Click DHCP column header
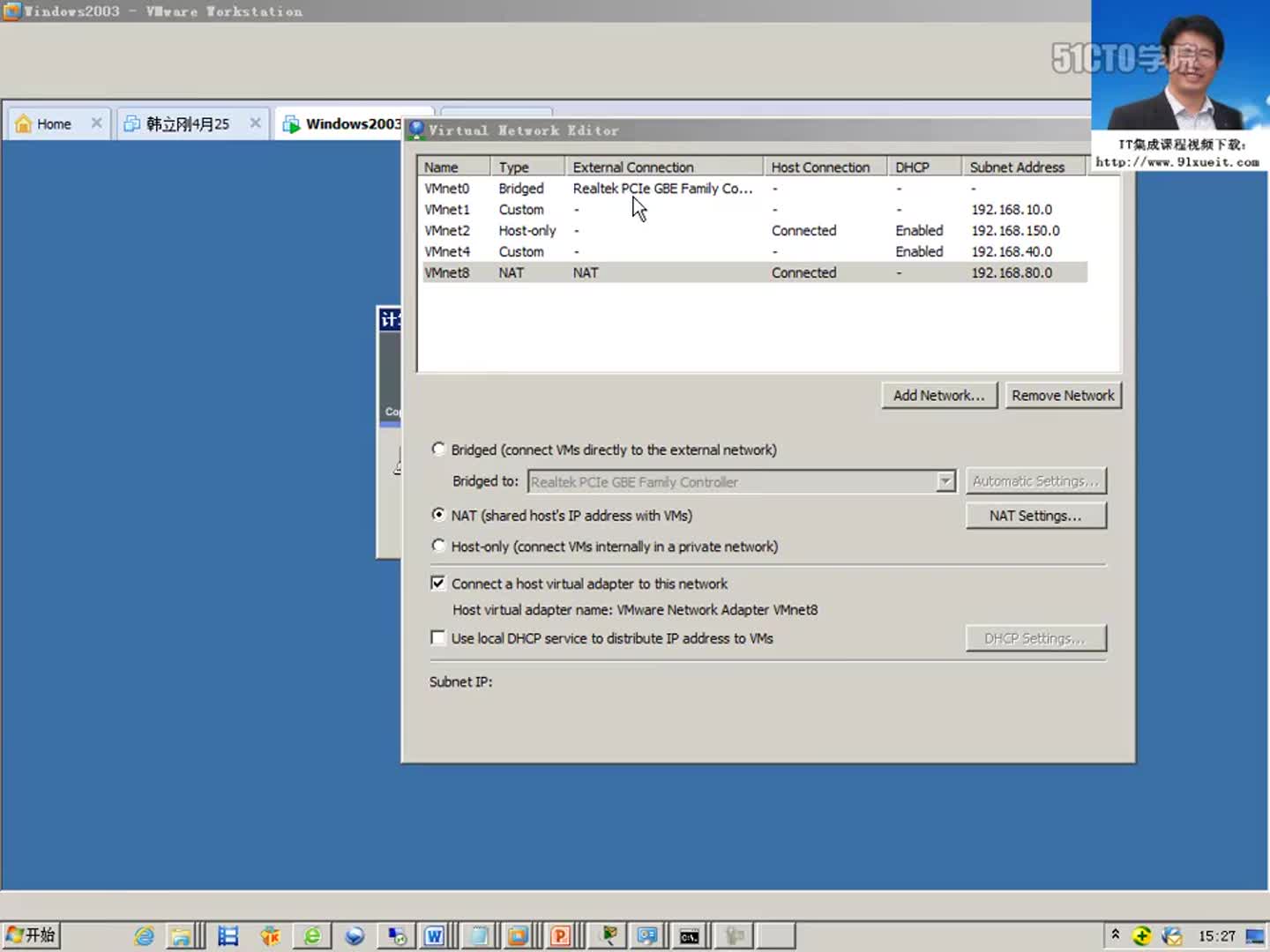This screenshot has width=1270, height=952. coord(925,167)
